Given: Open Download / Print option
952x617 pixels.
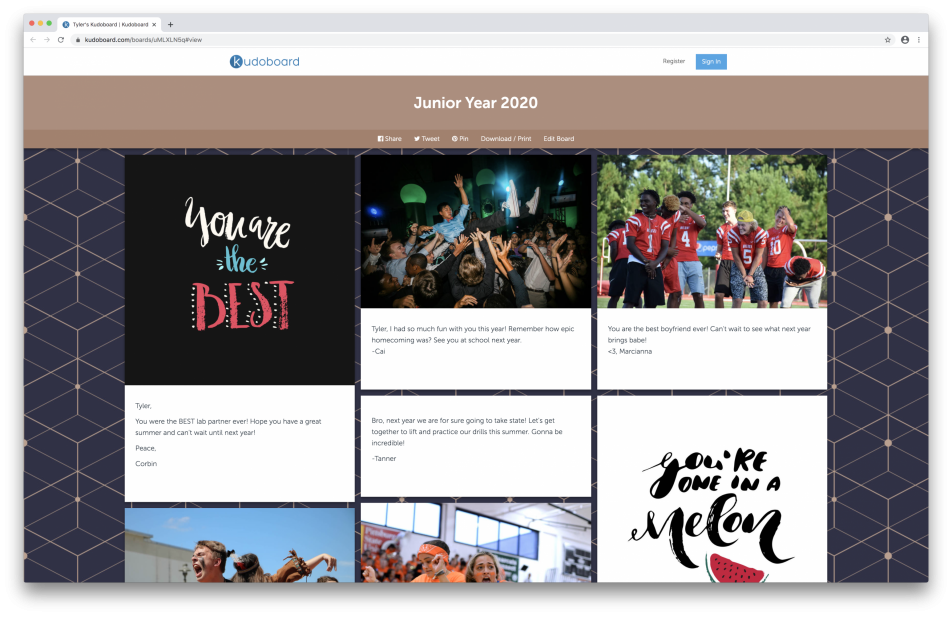Looking at the screenshot, I should point(505,139).
